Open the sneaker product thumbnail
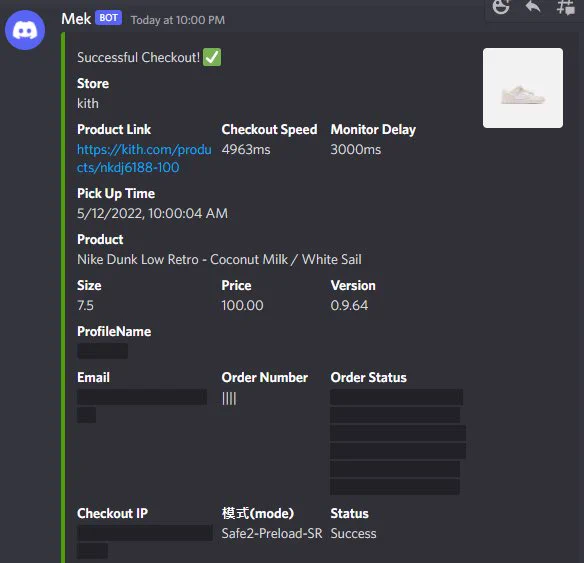584x563 pixels. 523,88
